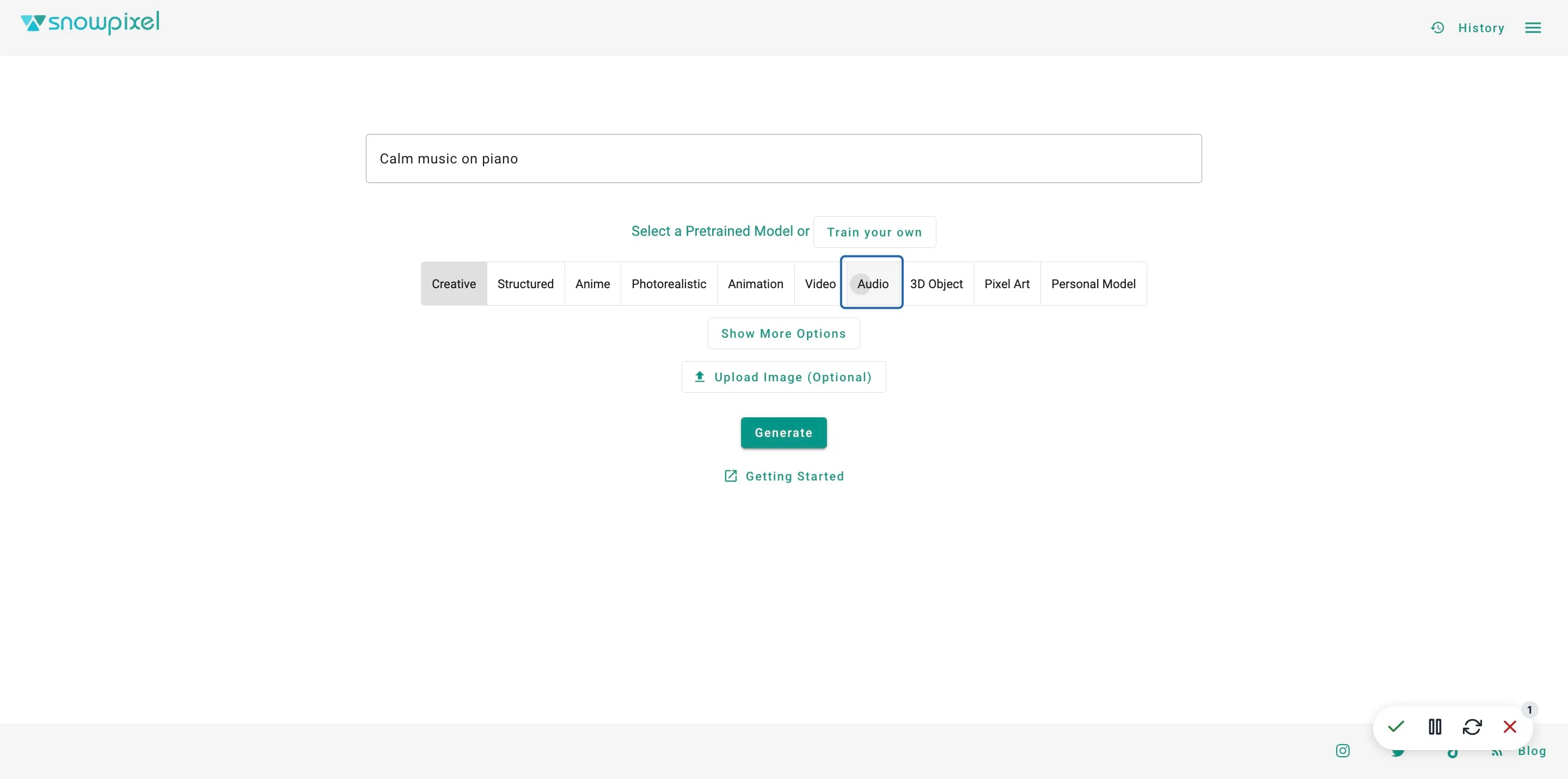Click the Generate button
Image resolution: width=1568 pixels, height=779 pixels.
(x=783, y=433)
